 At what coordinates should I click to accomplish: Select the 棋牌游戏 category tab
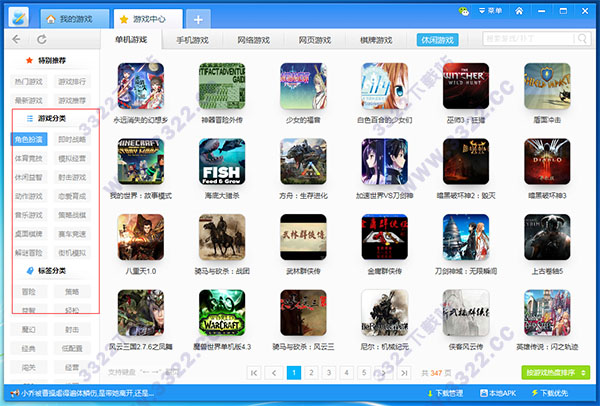376,40
